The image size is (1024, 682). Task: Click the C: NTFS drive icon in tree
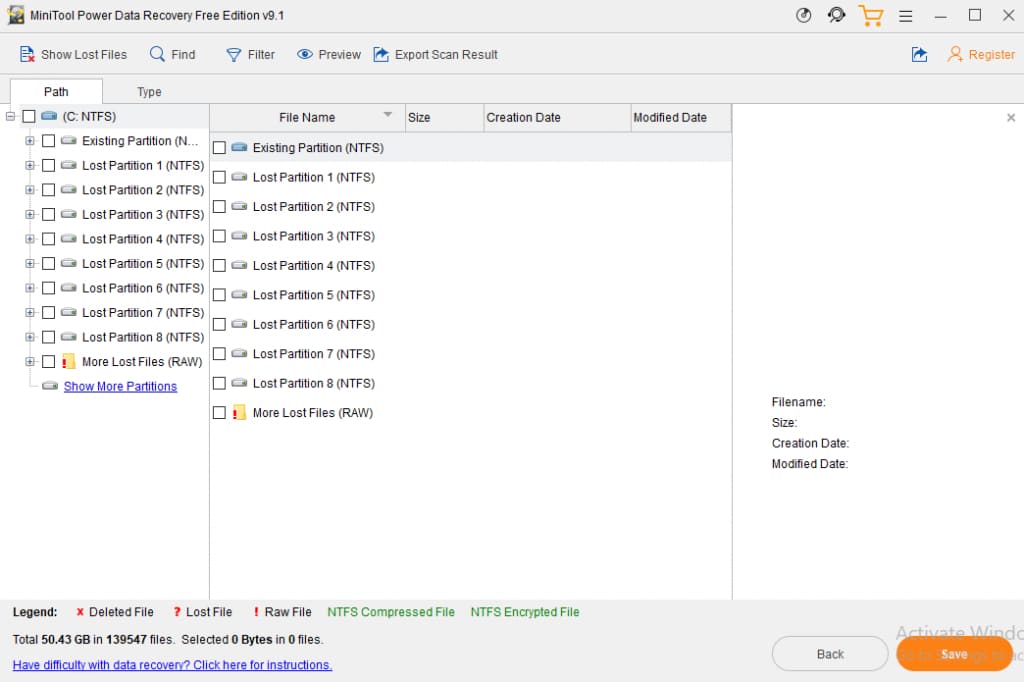tap(49, 116)
